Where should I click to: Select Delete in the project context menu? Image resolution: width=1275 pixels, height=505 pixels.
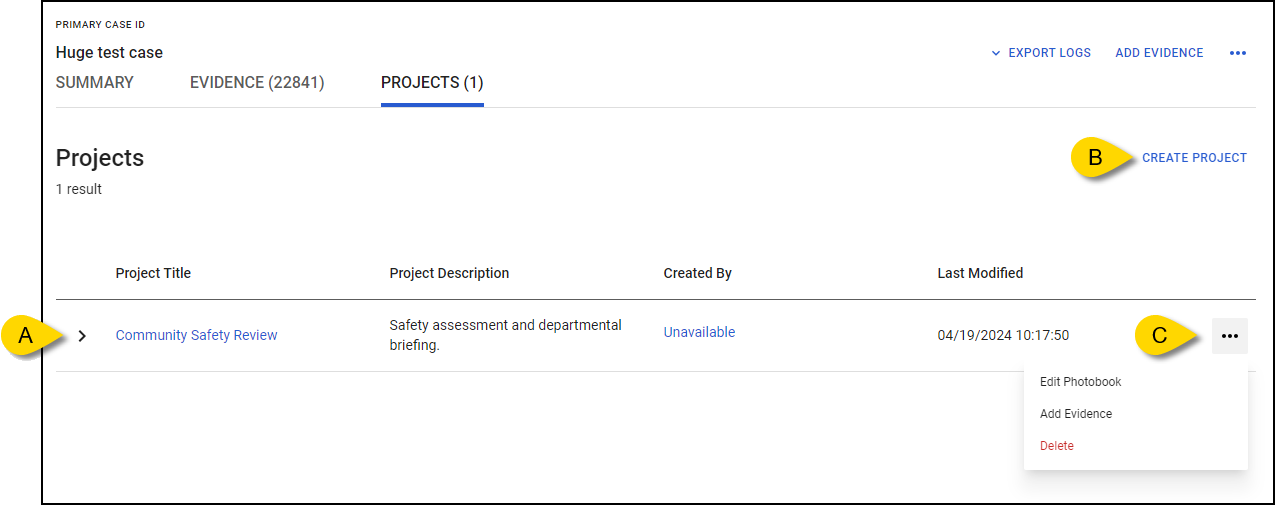1057,446
